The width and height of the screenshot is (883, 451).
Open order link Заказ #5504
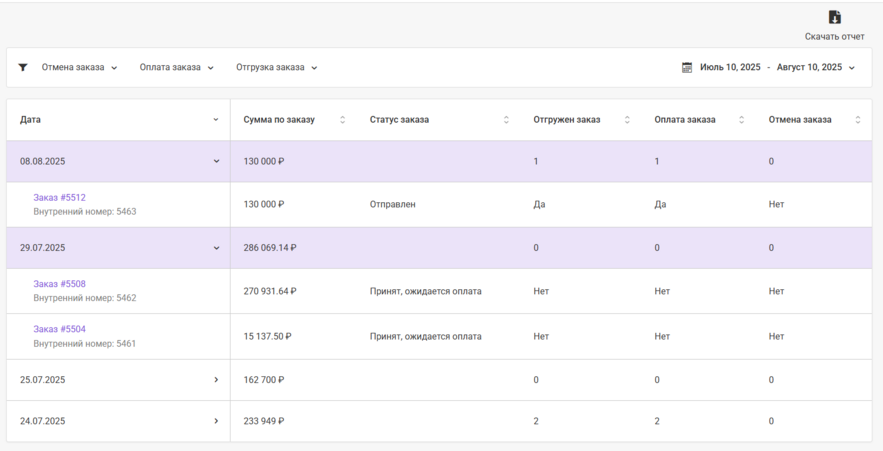coord(59,329)
